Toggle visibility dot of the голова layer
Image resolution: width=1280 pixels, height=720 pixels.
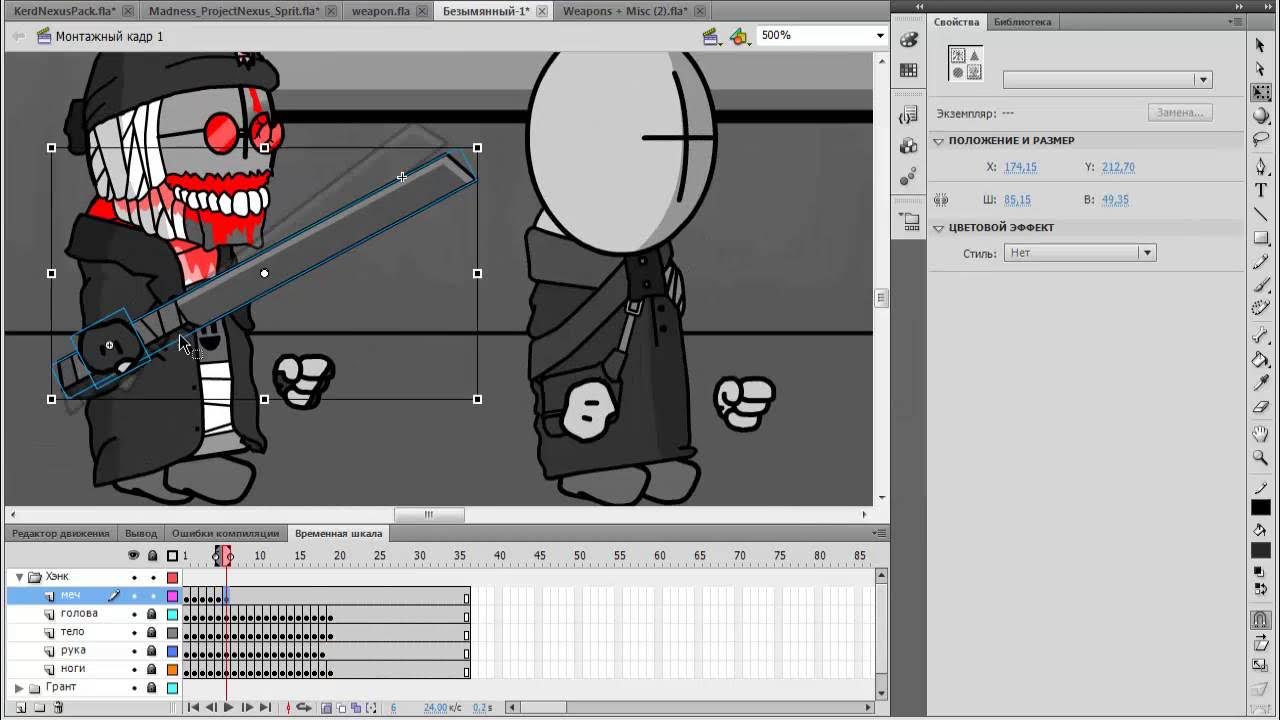point(134,614)
